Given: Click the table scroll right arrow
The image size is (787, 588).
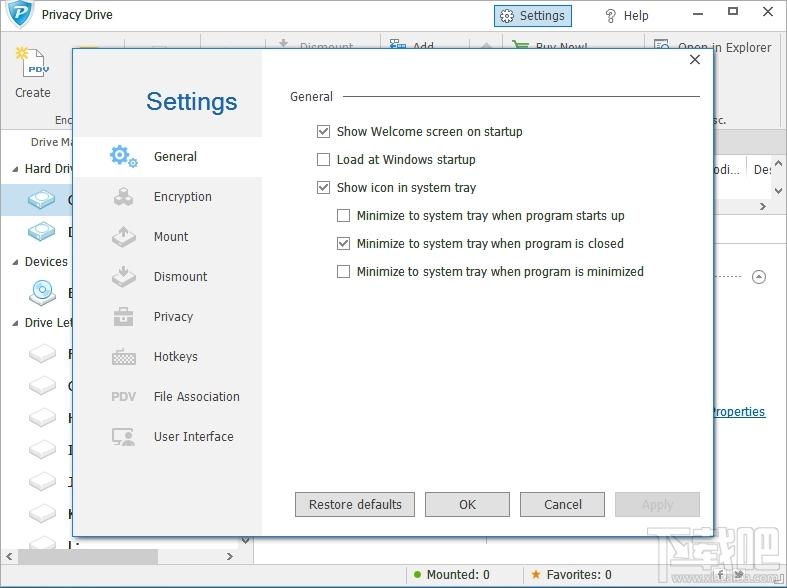Looking at the screenshot, I should [x=763, y=206].
